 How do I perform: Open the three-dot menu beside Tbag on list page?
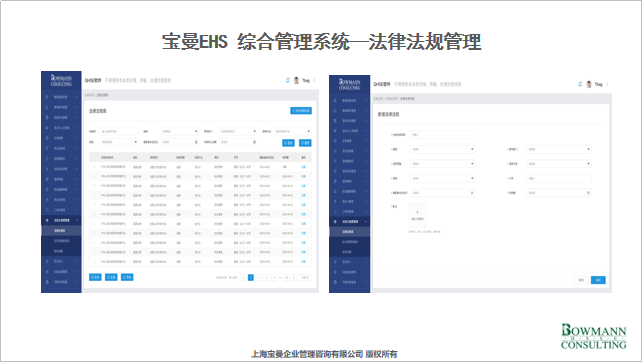(315, 80)
